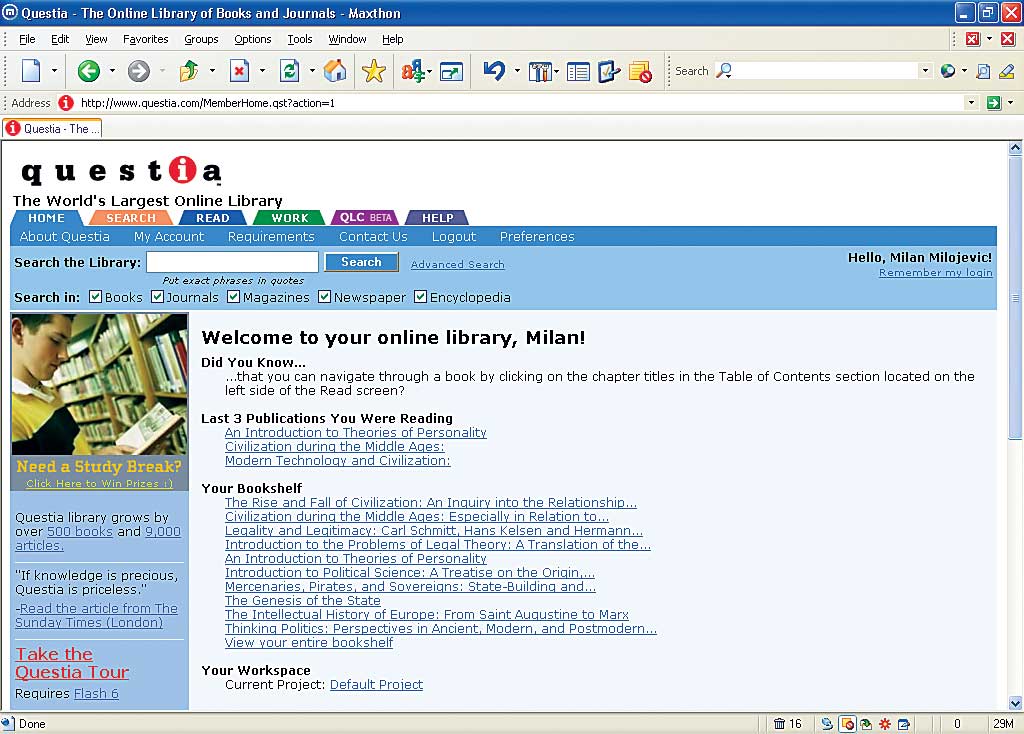Click the New page toolbar icon

pos(31,71)
